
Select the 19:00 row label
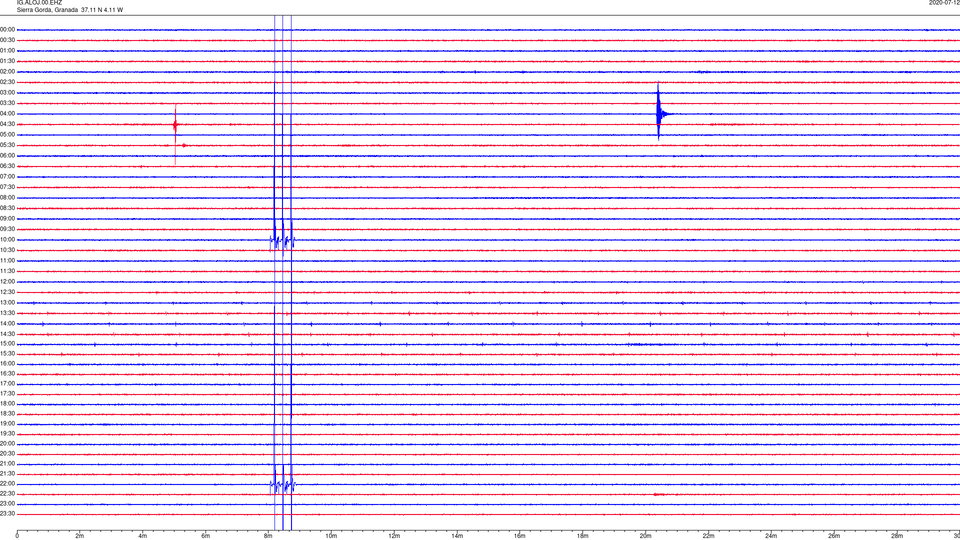[7, 424]
